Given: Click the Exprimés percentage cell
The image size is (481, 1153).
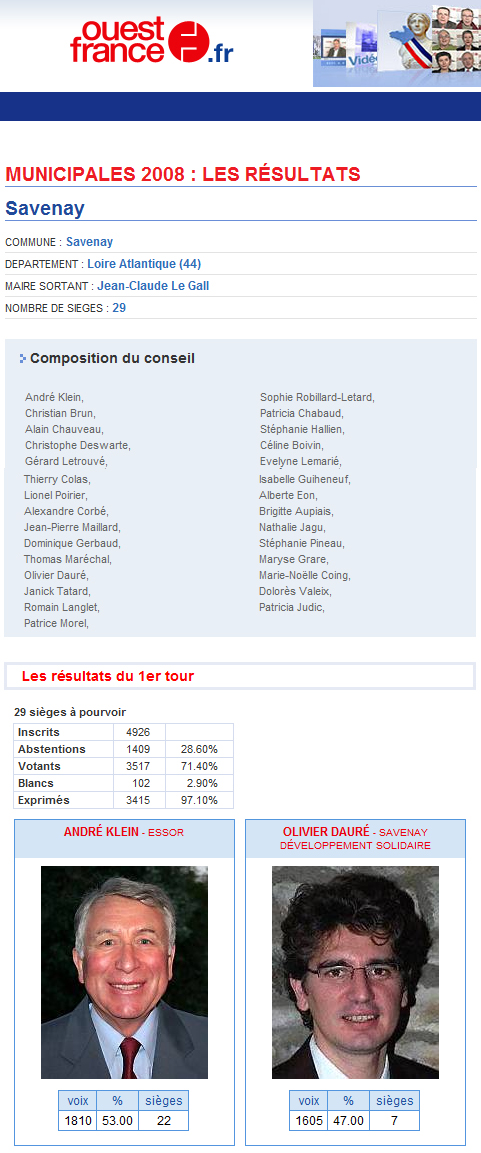Looking at the screenshot, I should [x=199, y=800].
